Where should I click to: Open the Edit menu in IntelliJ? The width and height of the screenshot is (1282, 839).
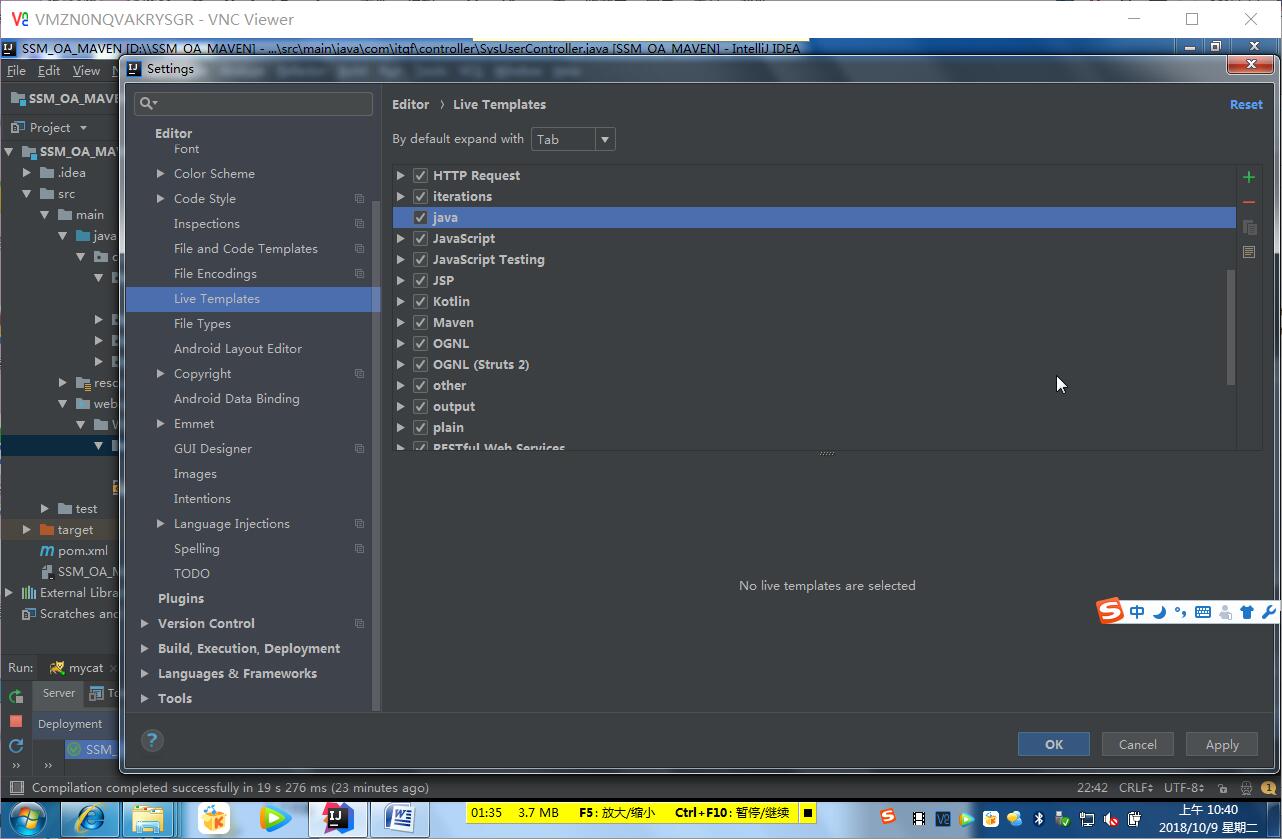click(49, 71)
